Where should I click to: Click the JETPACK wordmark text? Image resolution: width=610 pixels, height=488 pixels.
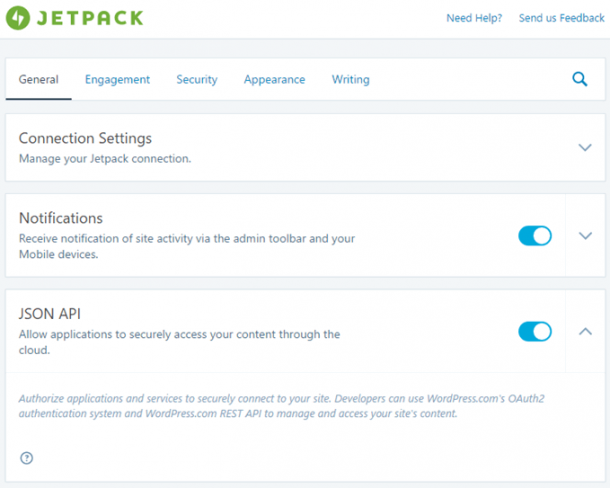pos(90,18)
